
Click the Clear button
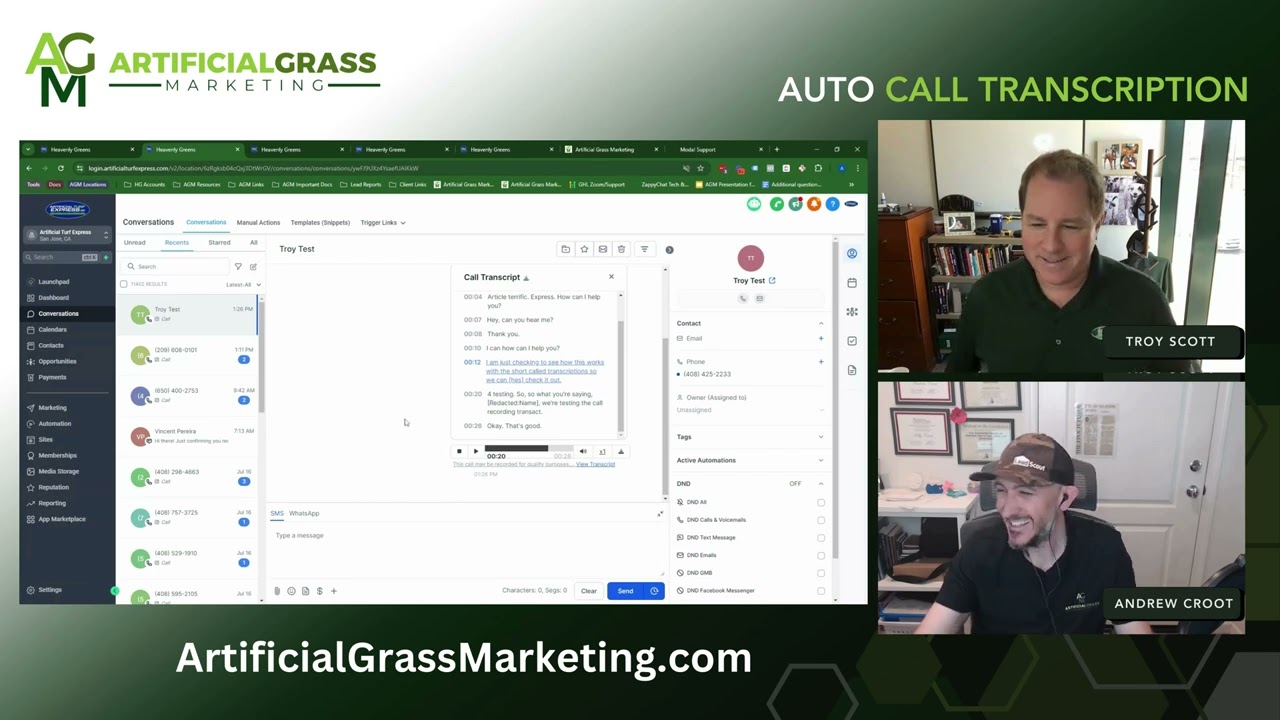click(589, 591)
